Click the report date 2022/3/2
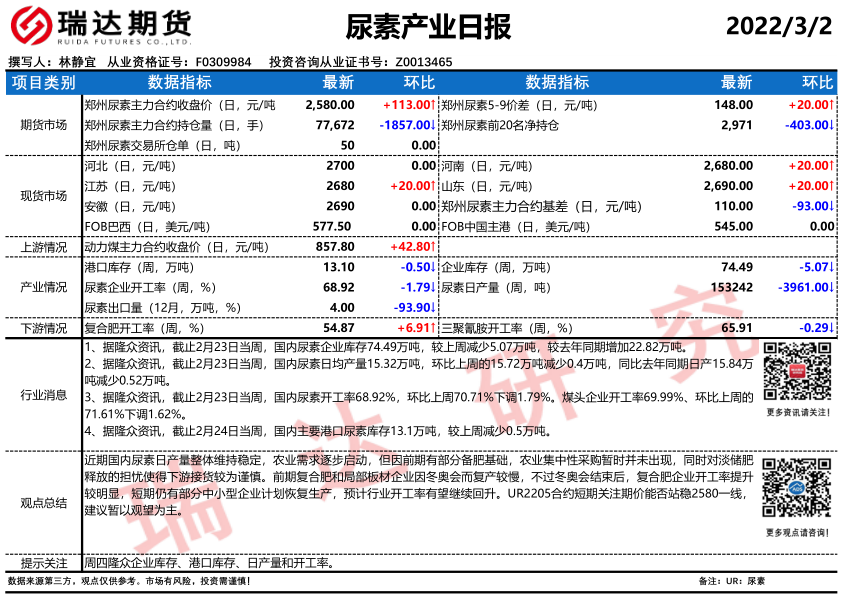Screen dimensions: 842x598 pyautogui.click(x=778, y=26)
